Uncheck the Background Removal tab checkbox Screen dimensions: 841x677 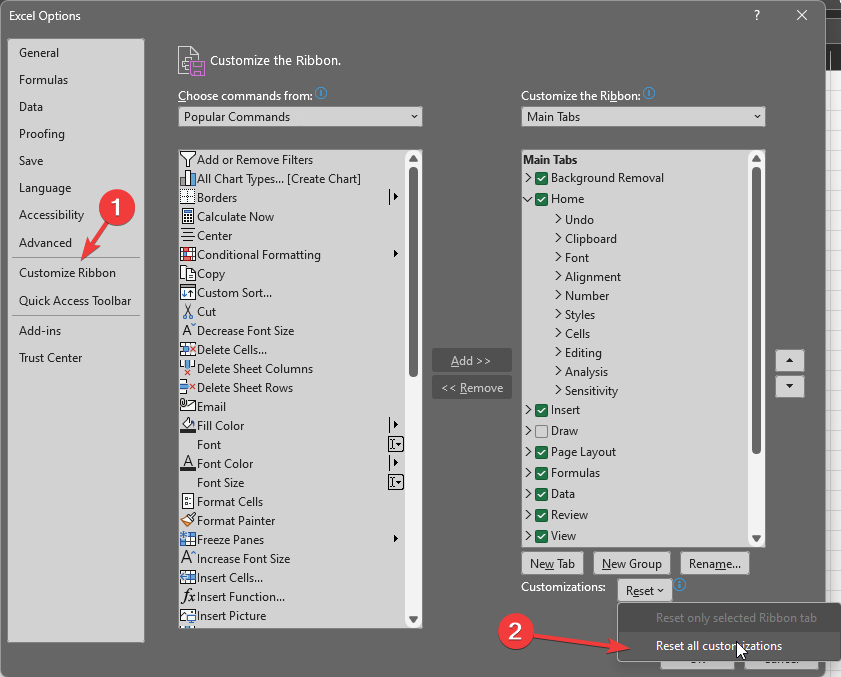pyautogui.click(x=541, y=178)
